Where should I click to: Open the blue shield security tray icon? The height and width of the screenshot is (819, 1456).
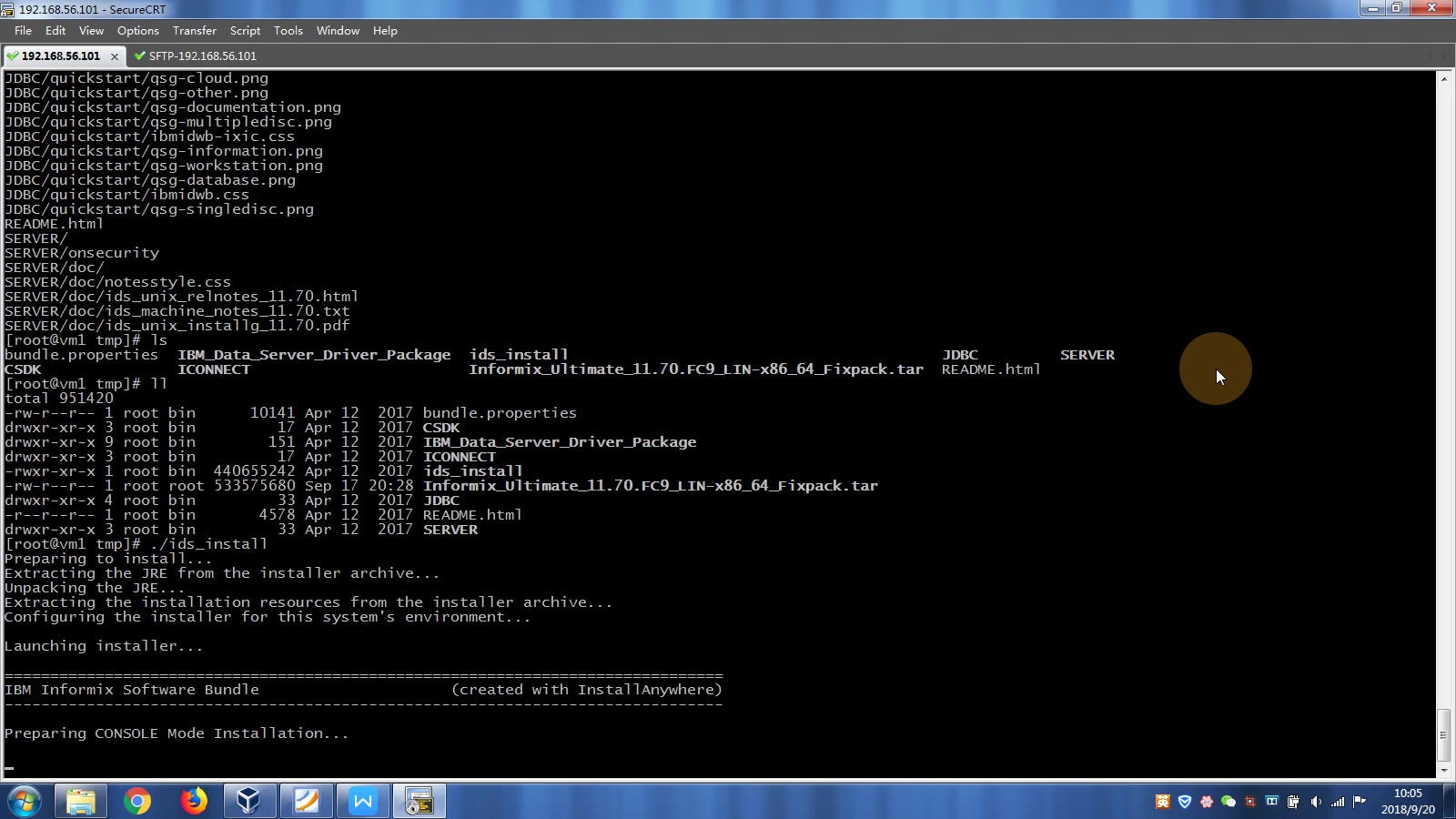[1185, 801]
